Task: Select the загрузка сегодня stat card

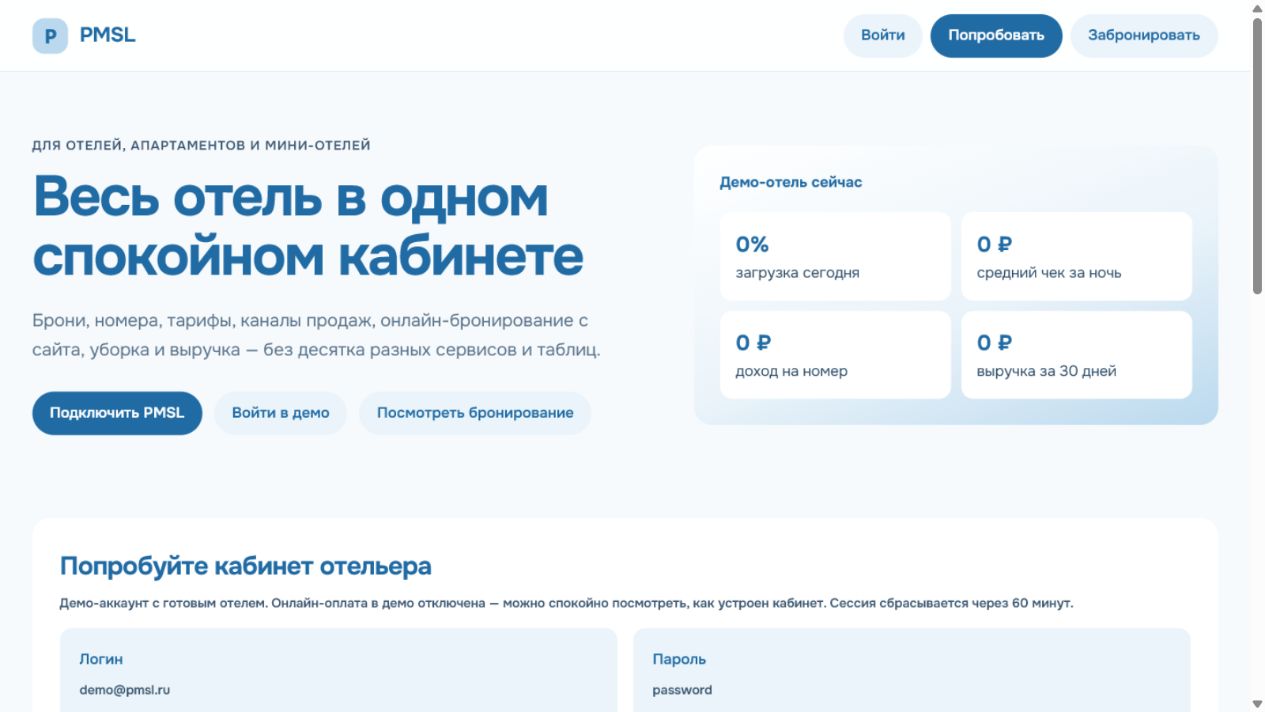Action: tap(835, 256)
